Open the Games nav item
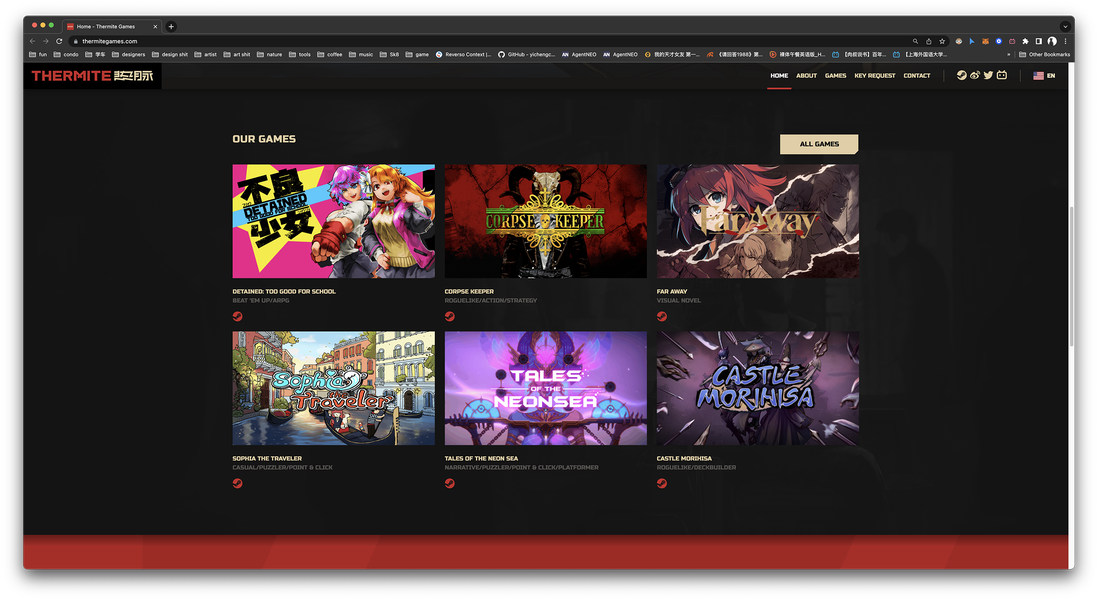The image size is (1098, 600). pos(835,76)
